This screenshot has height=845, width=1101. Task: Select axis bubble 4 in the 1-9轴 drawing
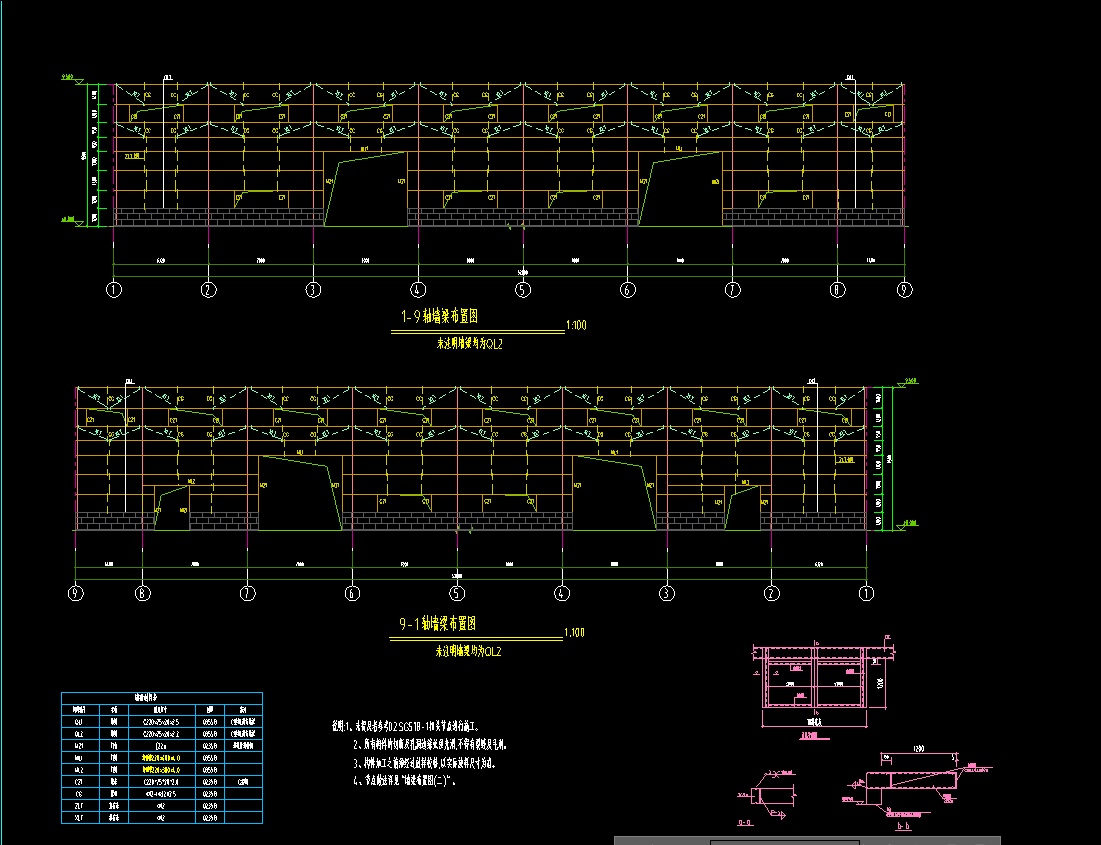418,289
